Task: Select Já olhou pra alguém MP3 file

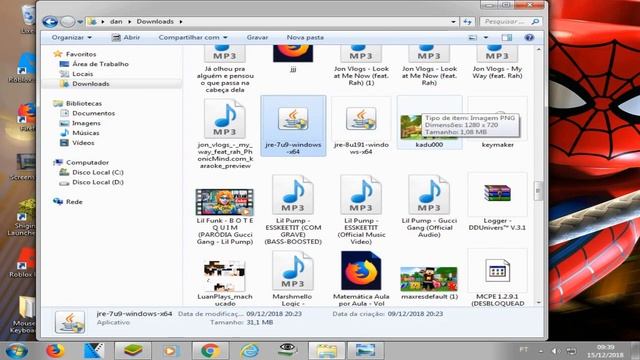Action: [x=225, y=69]
